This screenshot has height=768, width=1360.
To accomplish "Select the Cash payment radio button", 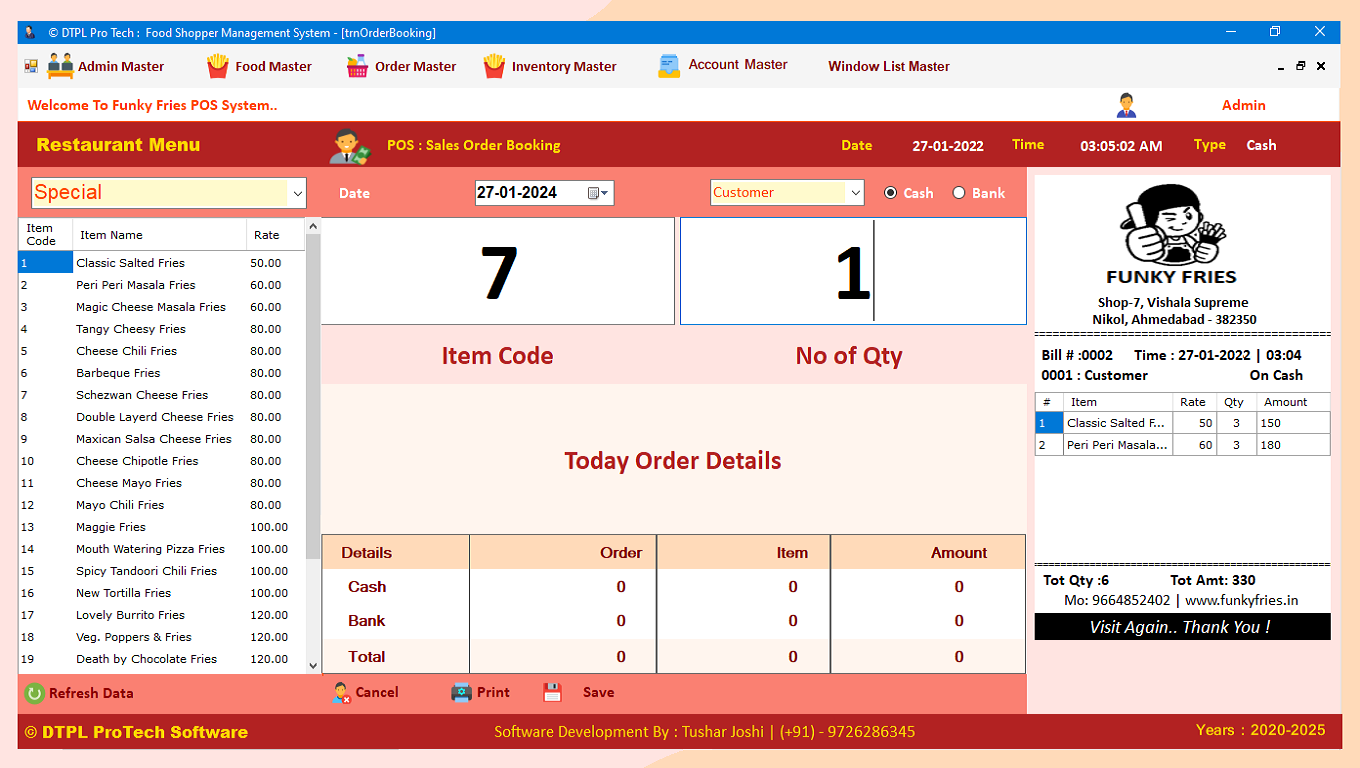I will [x=890, y=193].
